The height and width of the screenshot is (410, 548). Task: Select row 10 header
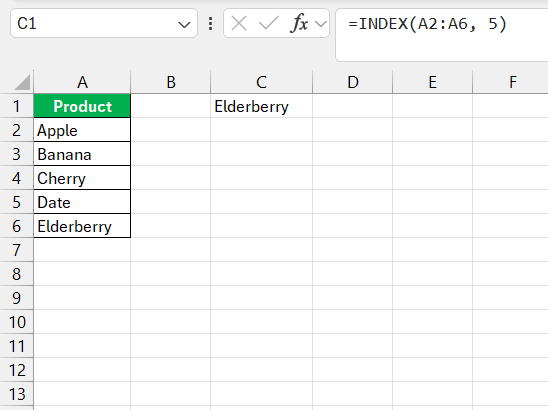16,322
